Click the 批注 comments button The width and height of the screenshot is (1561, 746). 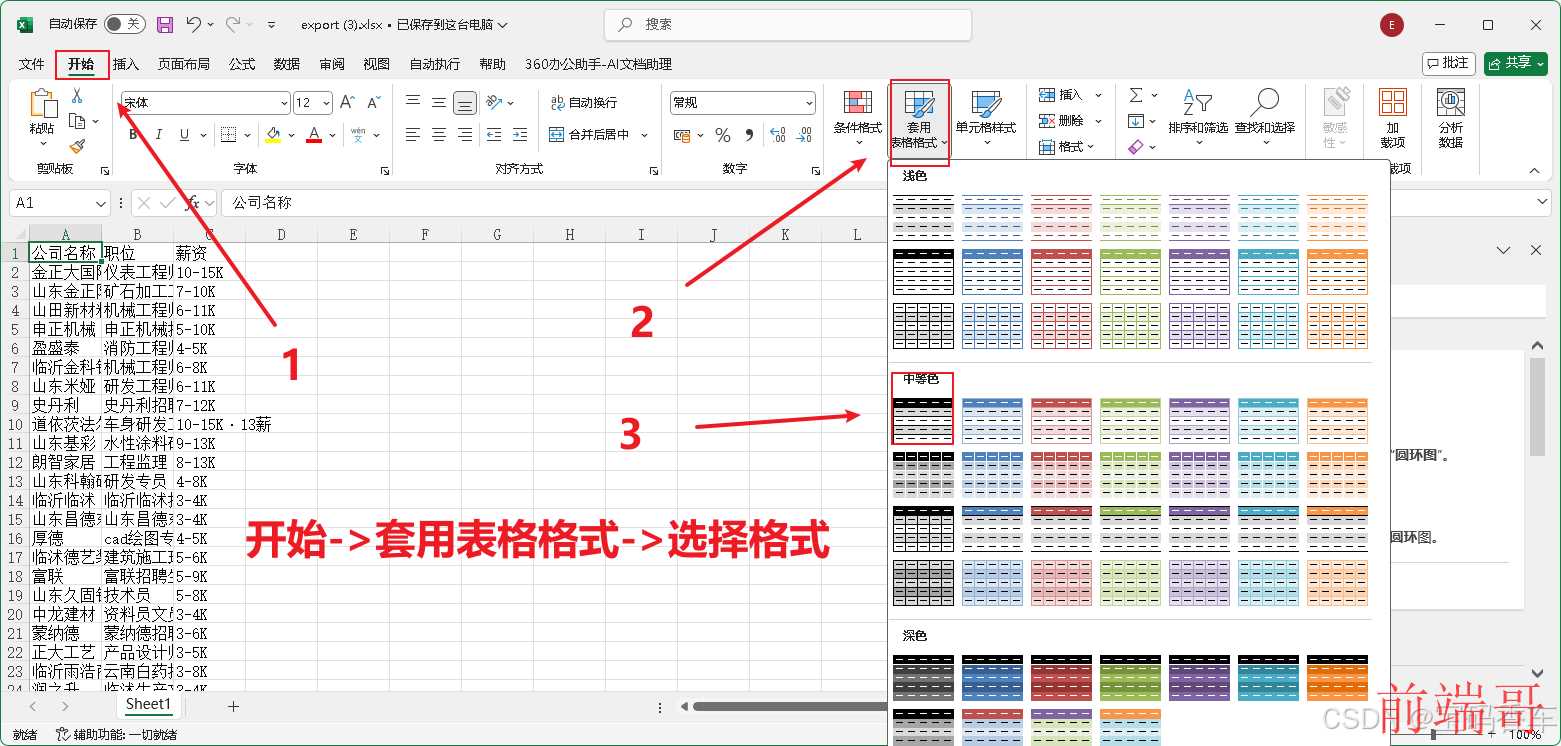click(x=1448, y=63)
